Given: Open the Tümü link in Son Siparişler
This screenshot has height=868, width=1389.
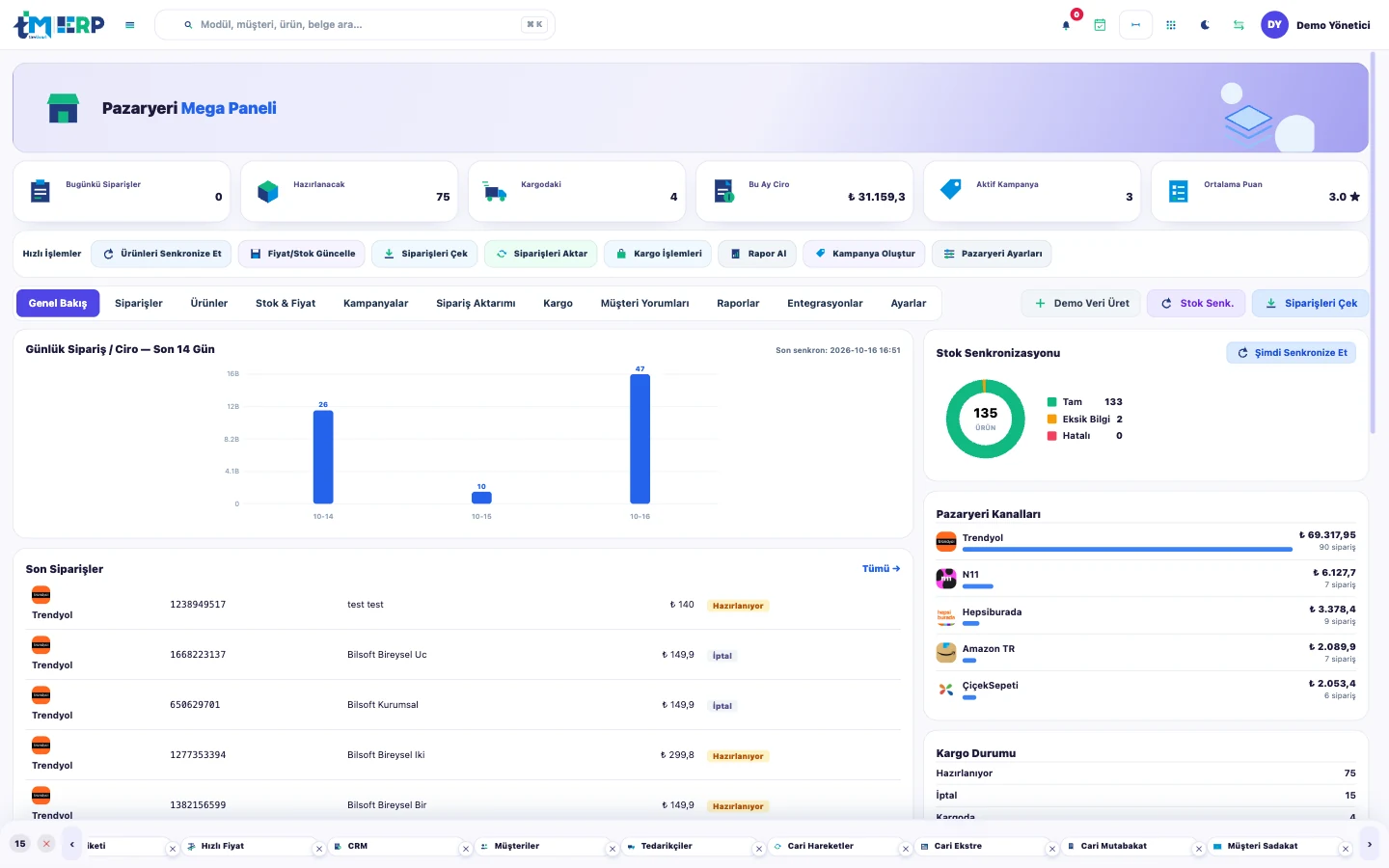Looking at the screenshot, I should [881, 569].
